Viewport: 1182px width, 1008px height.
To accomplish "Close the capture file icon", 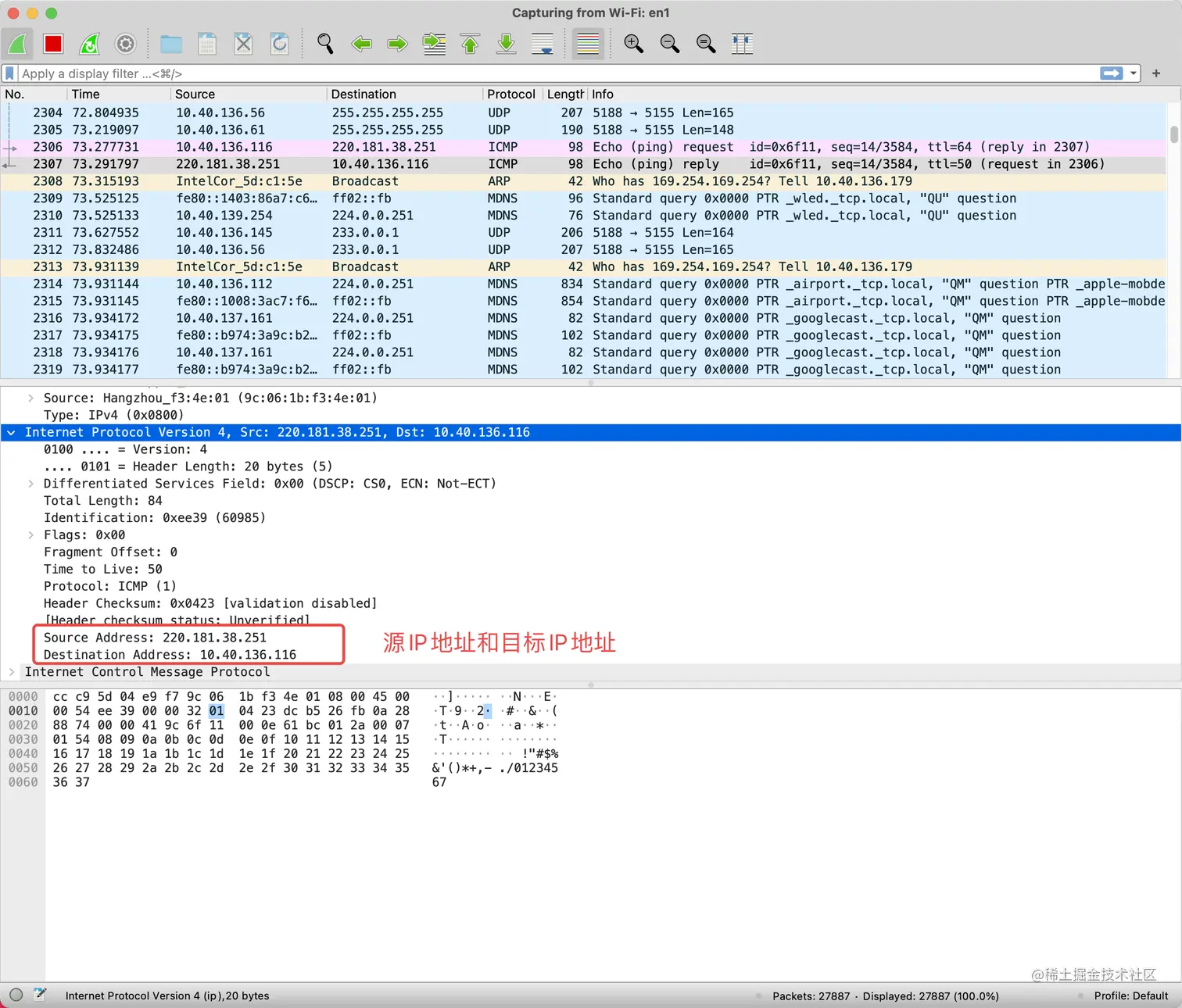I will [x=244, y=44].
